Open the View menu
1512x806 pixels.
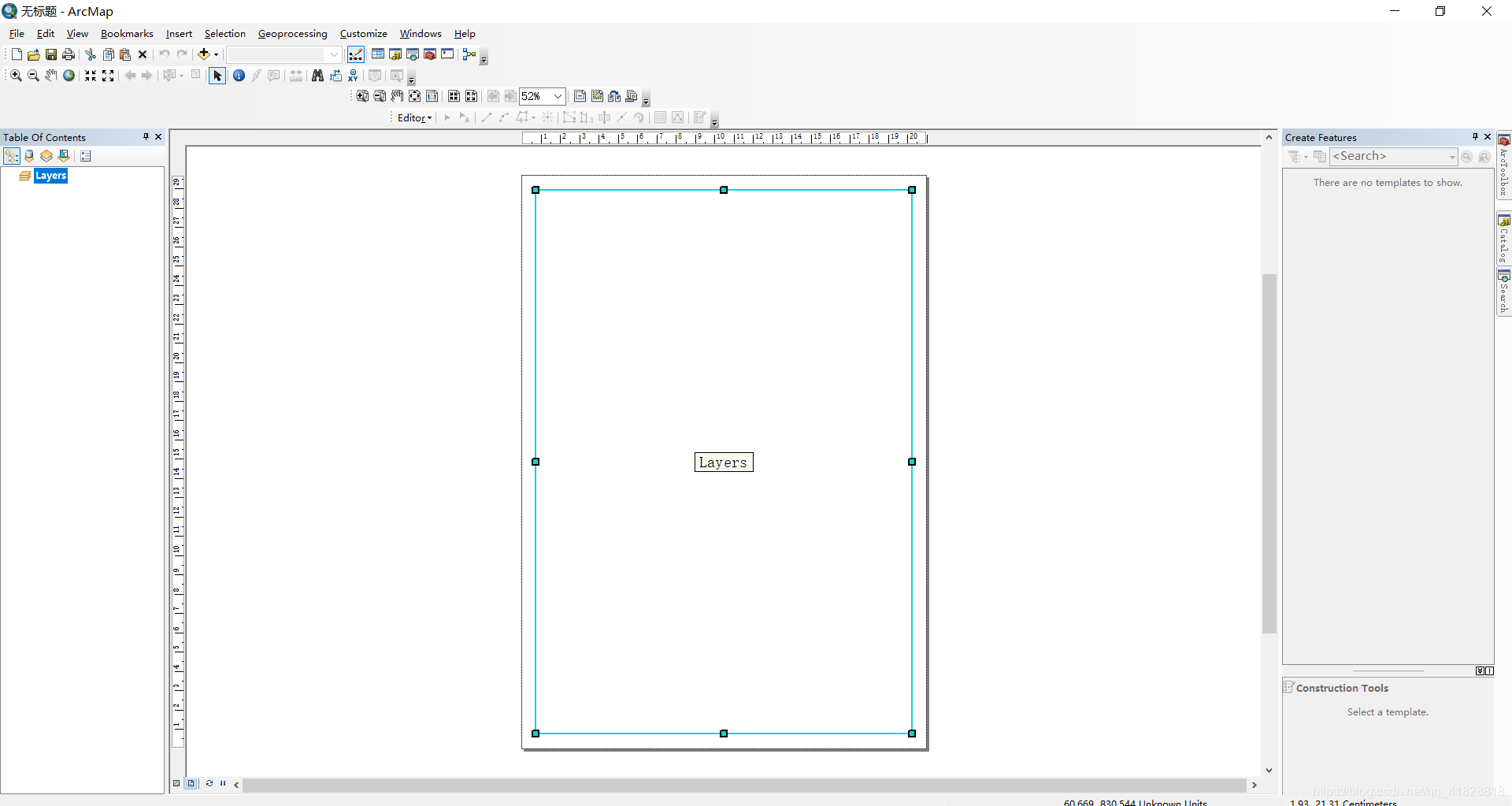pyautogui.click(x=77, y=34)
